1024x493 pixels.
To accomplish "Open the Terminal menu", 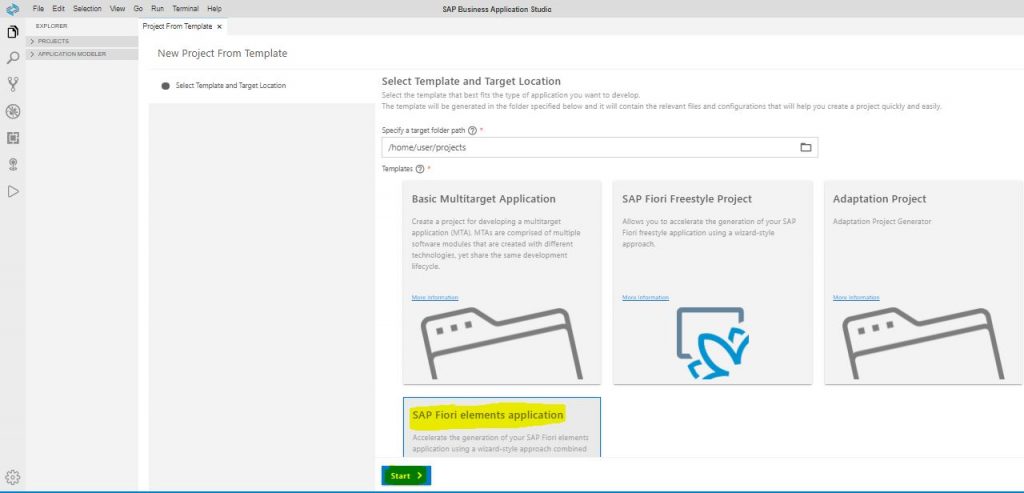I will click(185, 8).
